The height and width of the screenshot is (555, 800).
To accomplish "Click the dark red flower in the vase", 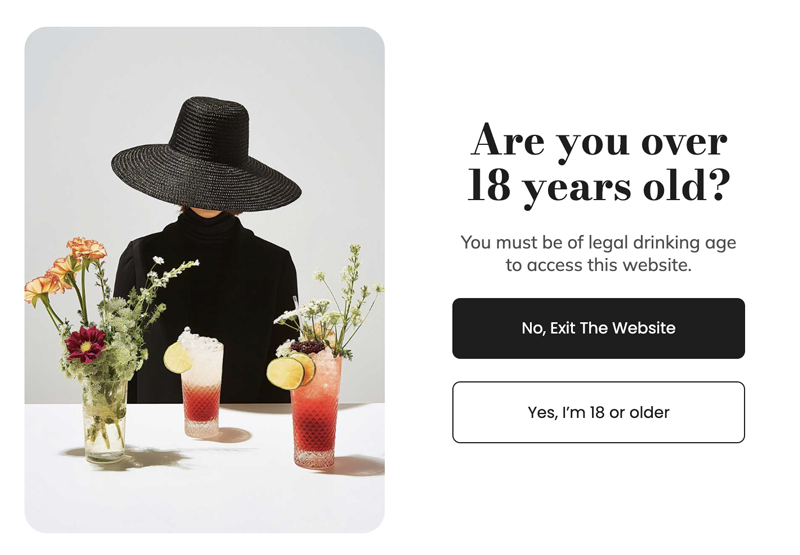I will [85, 344].
